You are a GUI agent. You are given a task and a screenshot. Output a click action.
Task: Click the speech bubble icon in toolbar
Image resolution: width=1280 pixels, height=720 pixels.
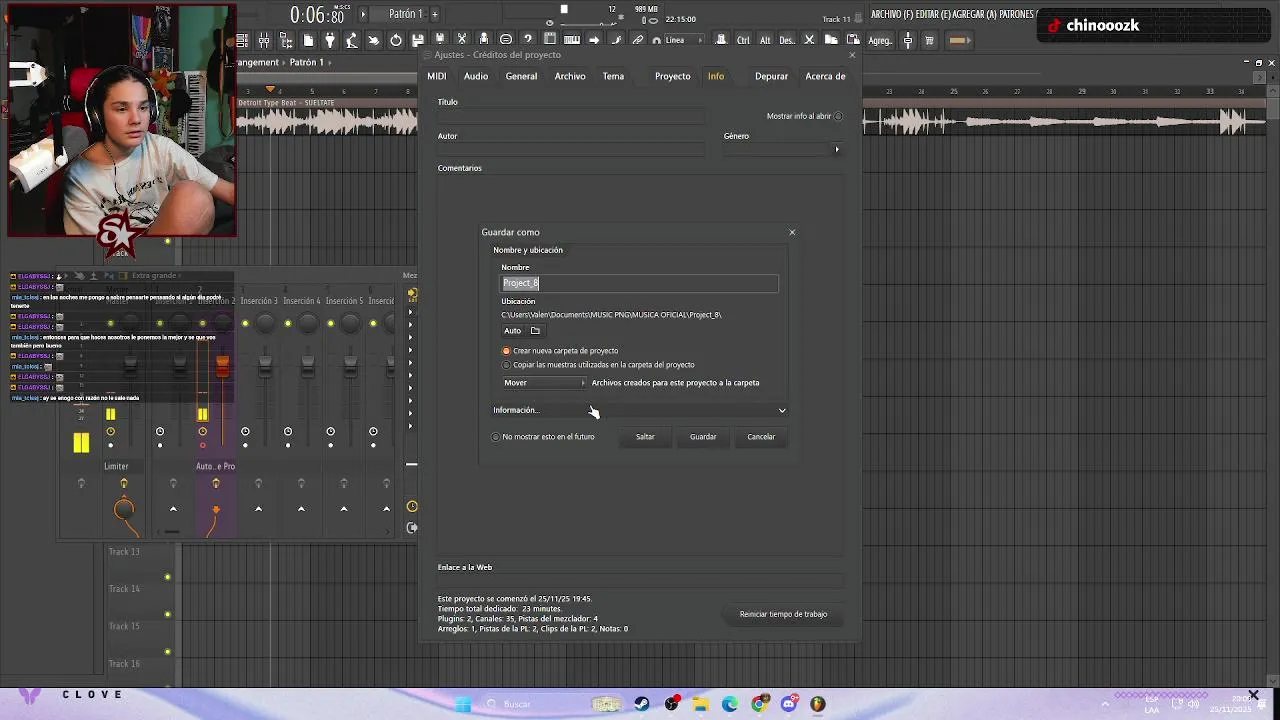pos(506,40)
